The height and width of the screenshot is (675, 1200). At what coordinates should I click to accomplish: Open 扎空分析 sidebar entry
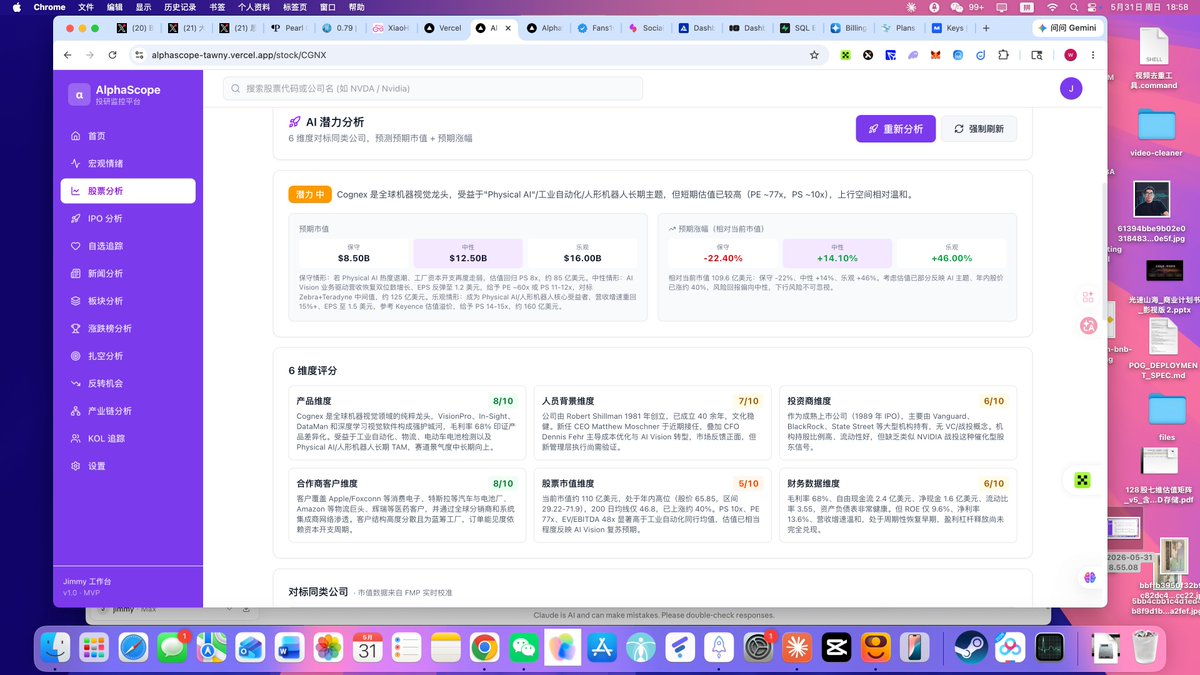(x=127, y=356)
